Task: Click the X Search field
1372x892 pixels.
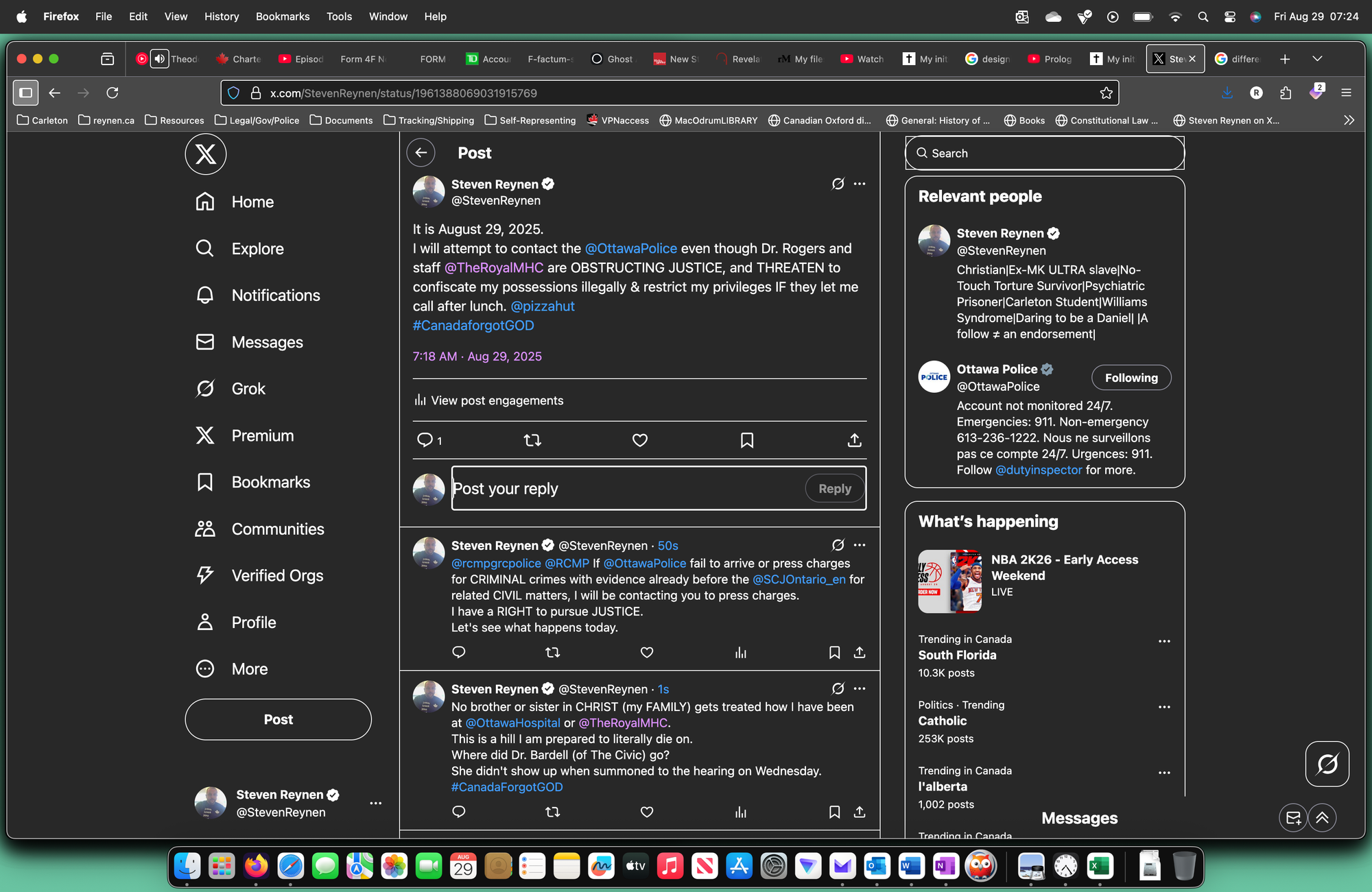Action: [1045, 153]
